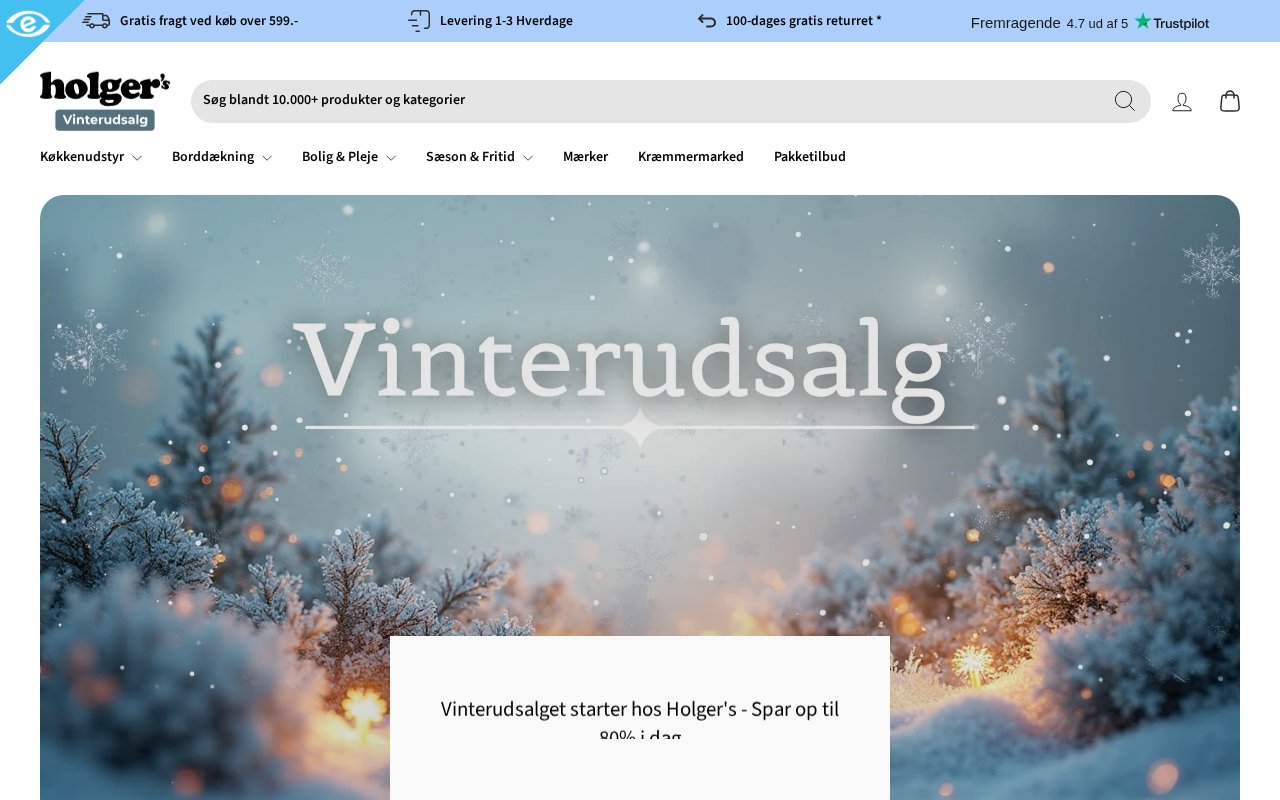Click the magnifying glass search icon
The height and width of the screenshot is (800, 1280).
[x=1125, y=101]
